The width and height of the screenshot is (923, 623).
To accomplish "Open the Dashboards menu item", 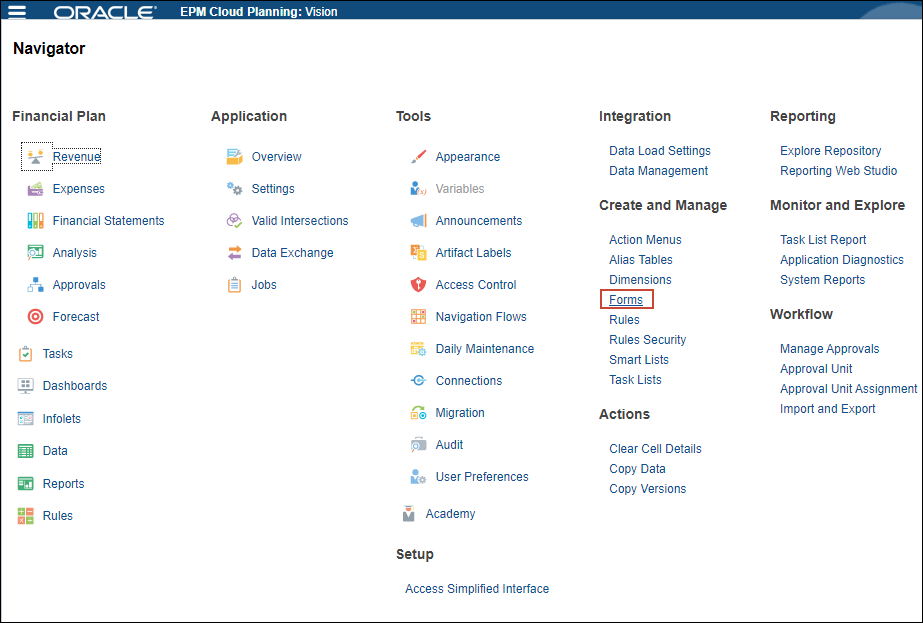I will pos(74,386).
